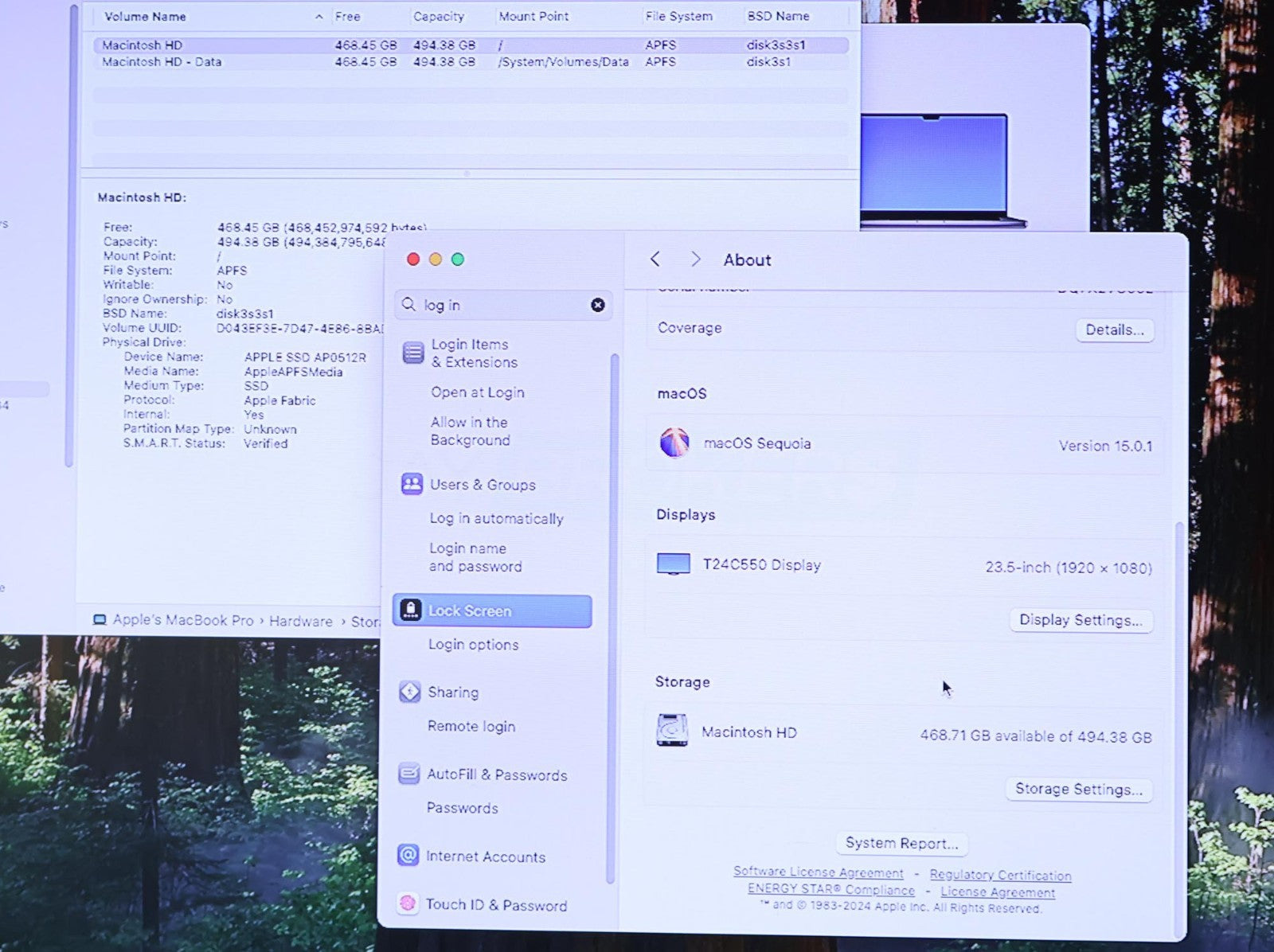Screen dimensions: 1274x952
Task: Select Remote login result
Action: tap(471, 726)
